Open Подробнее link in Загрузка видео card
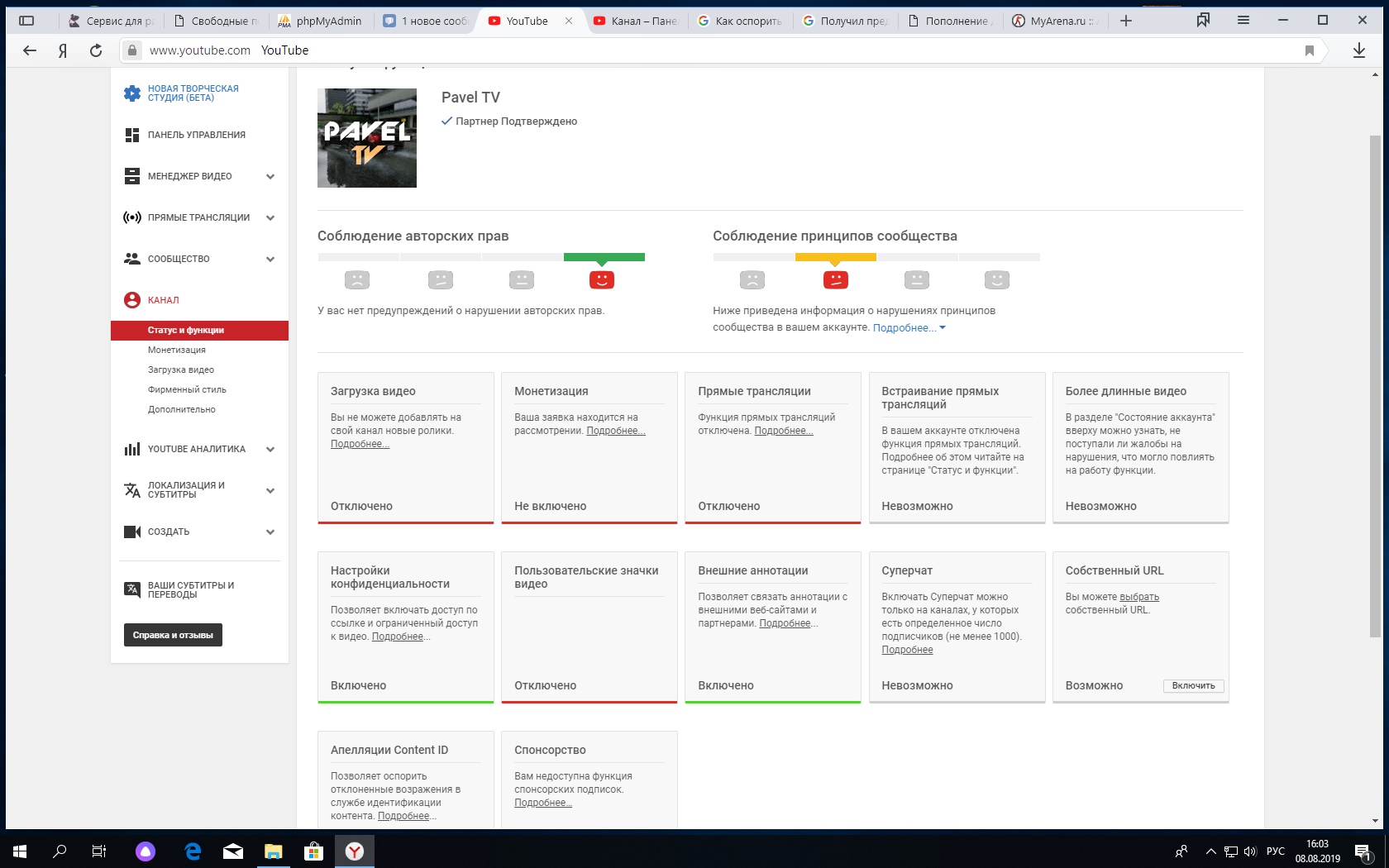Image resolution: width=1389 pixels, height=868 pixels. pyautogui.click(x=360, y=444)
